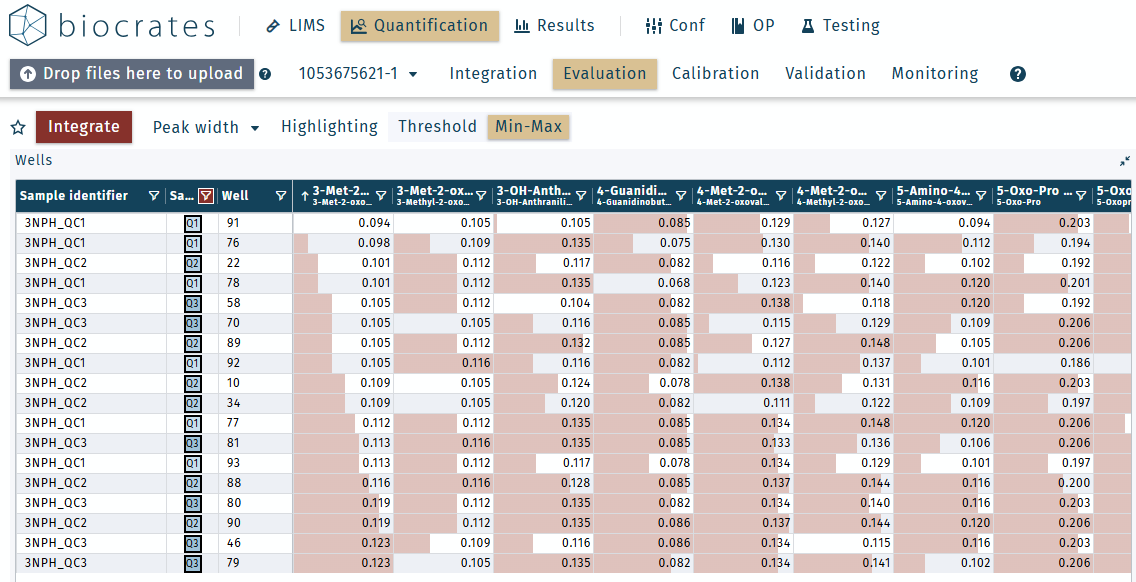Viewport: 1136px width, 582px height.
Task: Select the 0.075 value in well 76 row
Action: (643, 244)
